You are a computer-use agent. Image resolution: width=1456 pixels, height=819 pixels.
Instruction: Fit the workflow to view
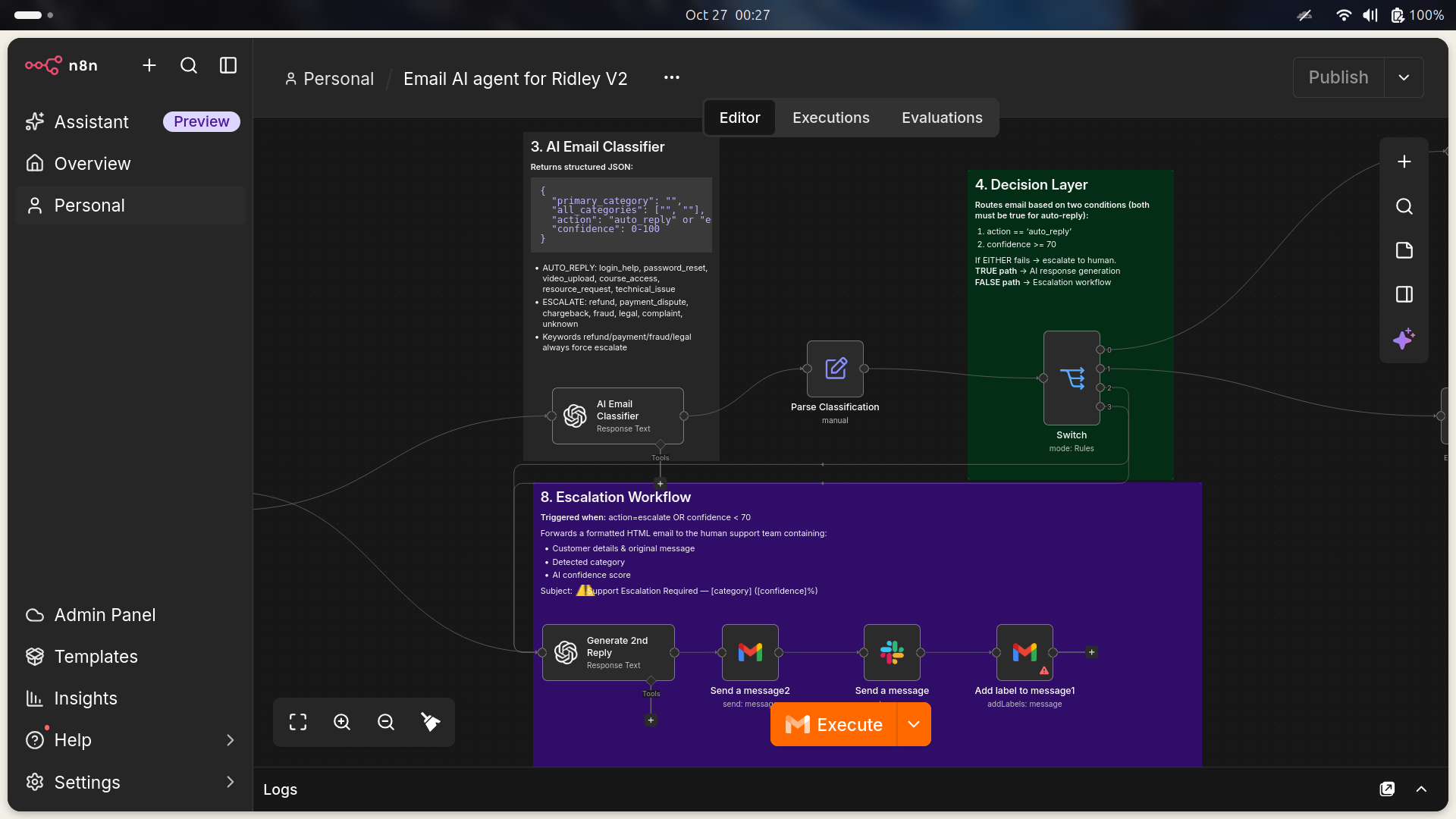coord(298,722)
